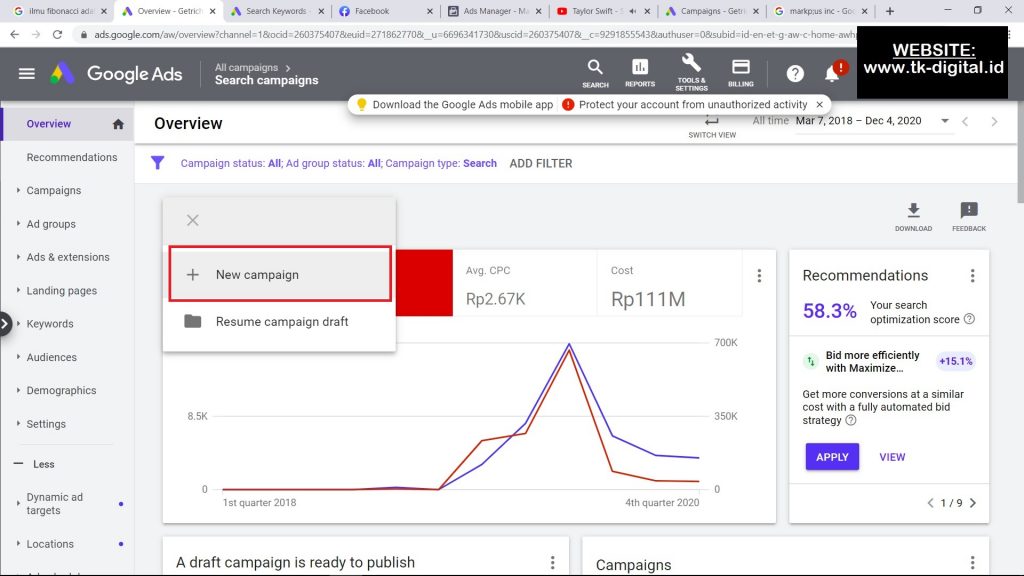Open the date range dropdown arrow
1024x576 pixels.
(945, 121)
